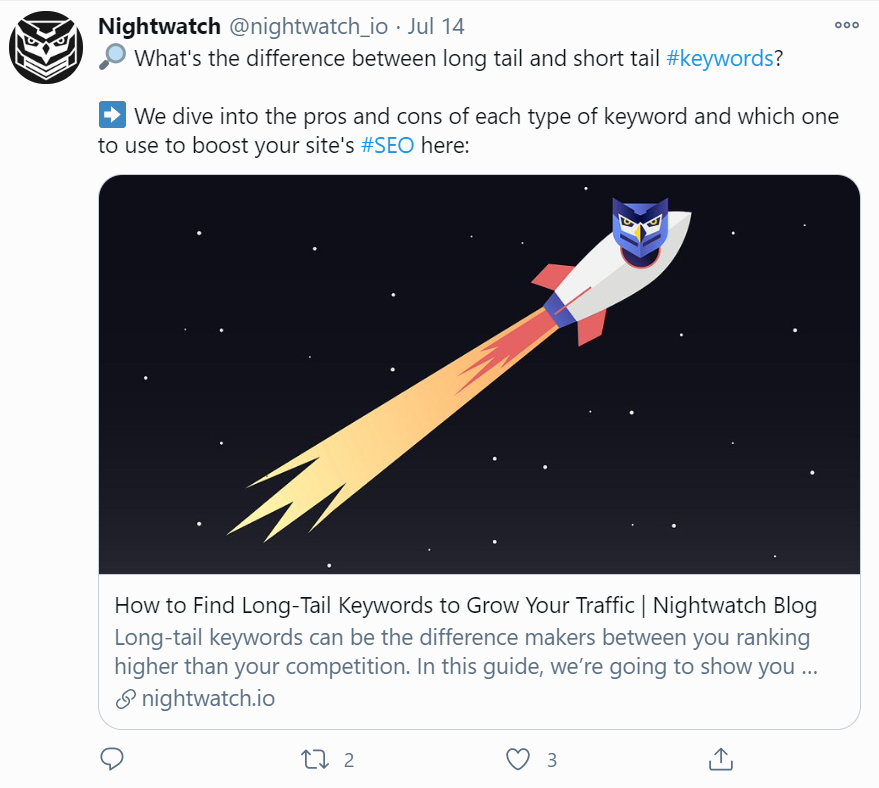Open the tweet's more options menu
This screenshot has height=788, width=879.
coord(846,25)
